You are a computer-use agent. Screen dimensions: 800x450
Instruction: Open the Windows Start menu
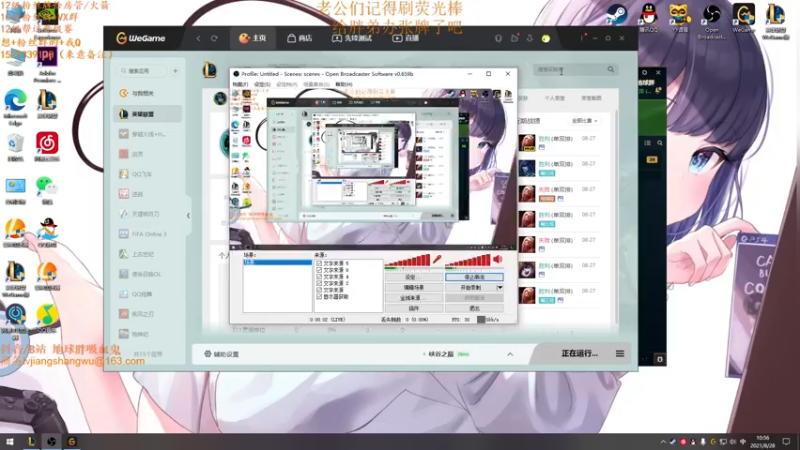point(10,442)
